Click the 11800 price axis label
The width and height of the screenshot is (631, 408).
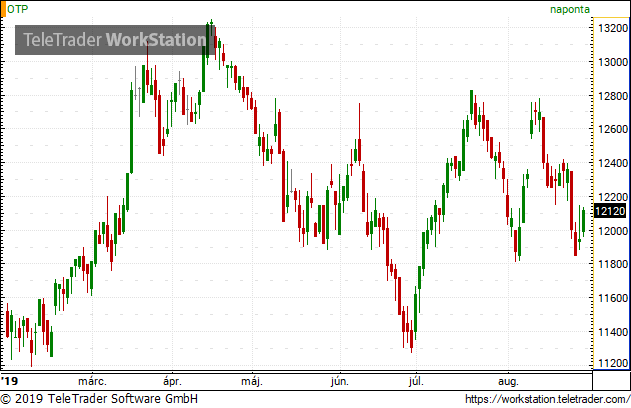point(613,264)
